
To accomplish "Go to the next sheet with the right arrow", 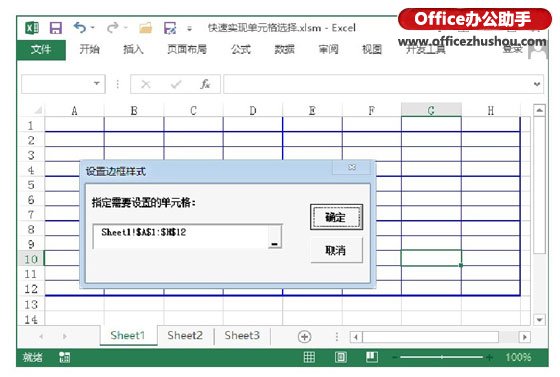I will (x=65, y=336).
